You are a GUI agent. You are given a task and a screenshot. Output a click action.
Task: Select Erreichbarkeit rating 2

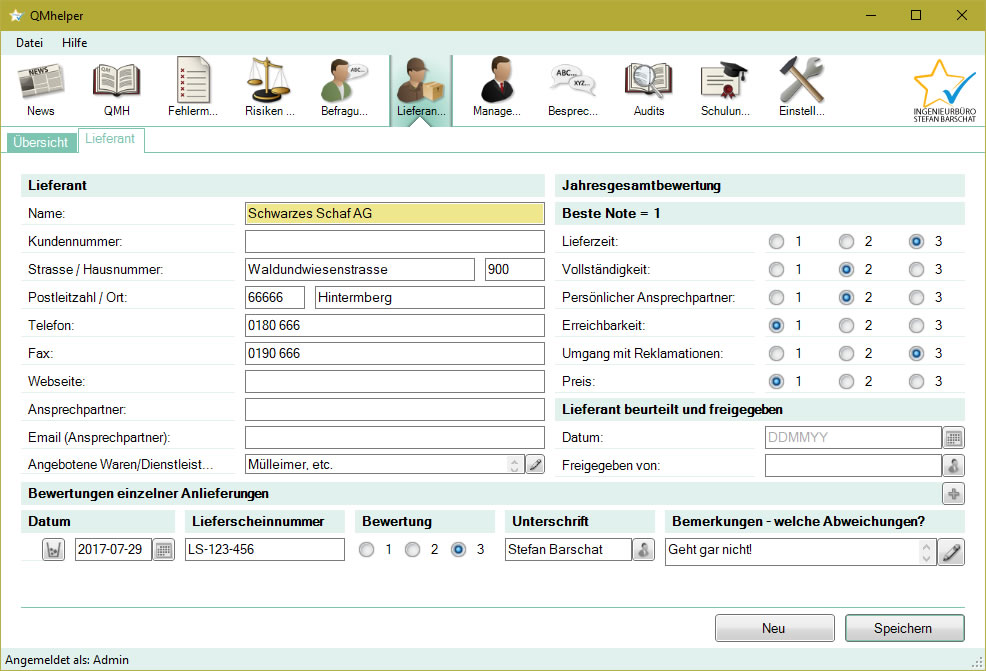846,326
